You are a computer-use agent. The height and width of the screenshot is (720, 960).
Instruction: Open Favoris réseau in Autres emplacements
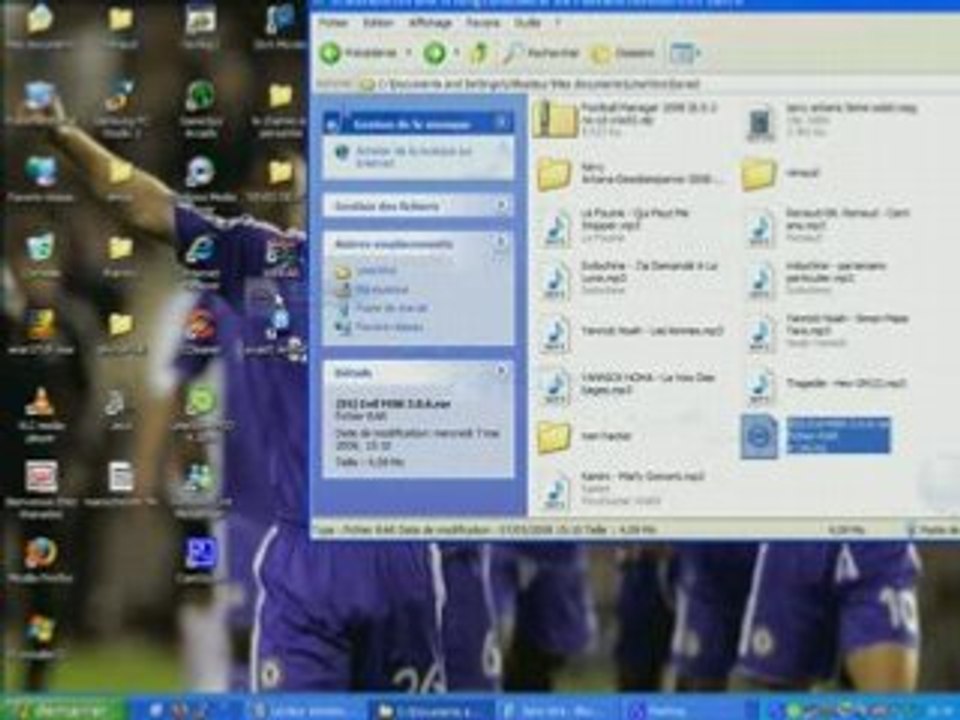[389, 327]
